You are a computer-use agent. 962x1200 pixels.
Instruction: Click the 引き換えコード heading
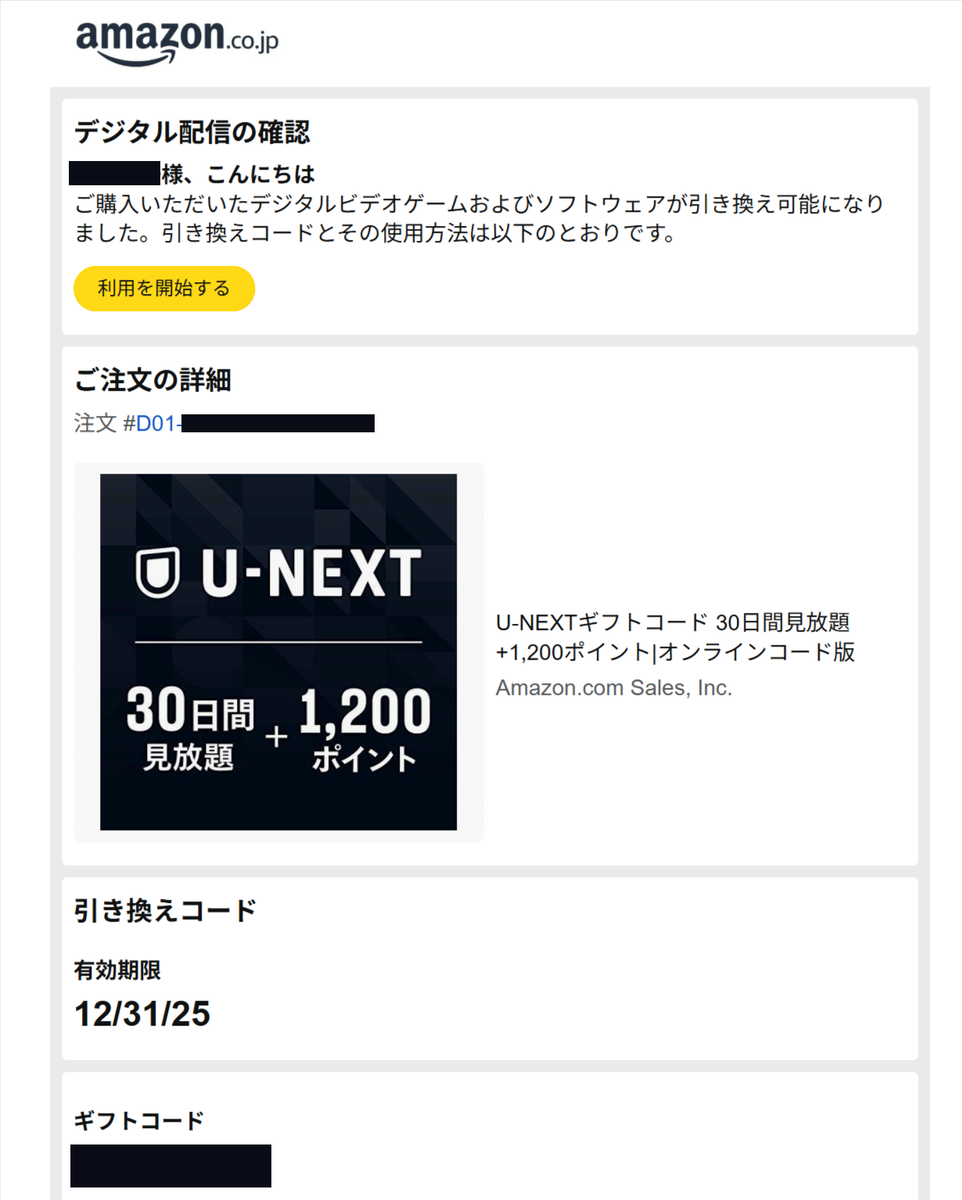[165, 911]
